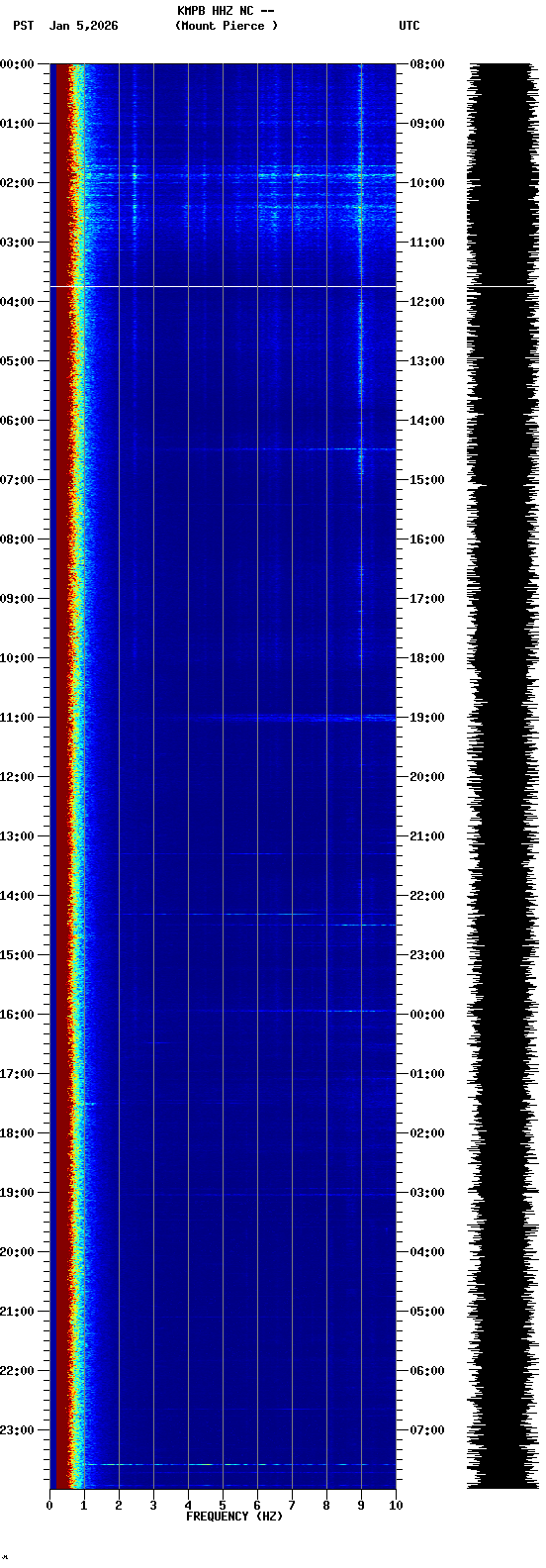
Task: Click the 23:00 UTC right-axis label
Action: [427, 955]
